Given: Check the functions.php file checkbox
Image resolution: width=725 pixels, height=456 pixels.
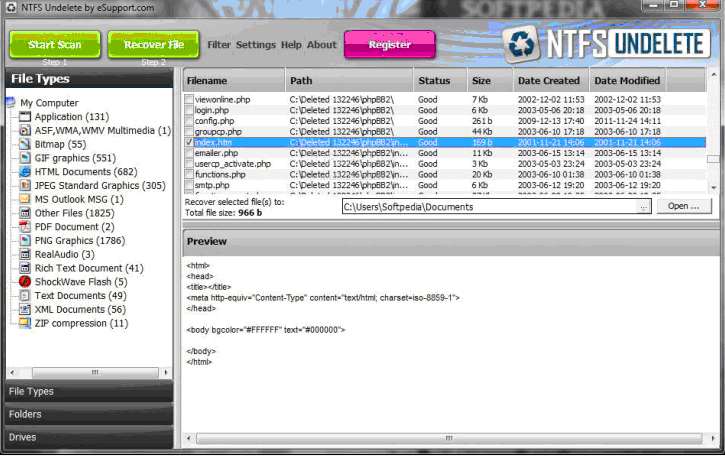Looking at the screenshot, I should coord(189,174).
